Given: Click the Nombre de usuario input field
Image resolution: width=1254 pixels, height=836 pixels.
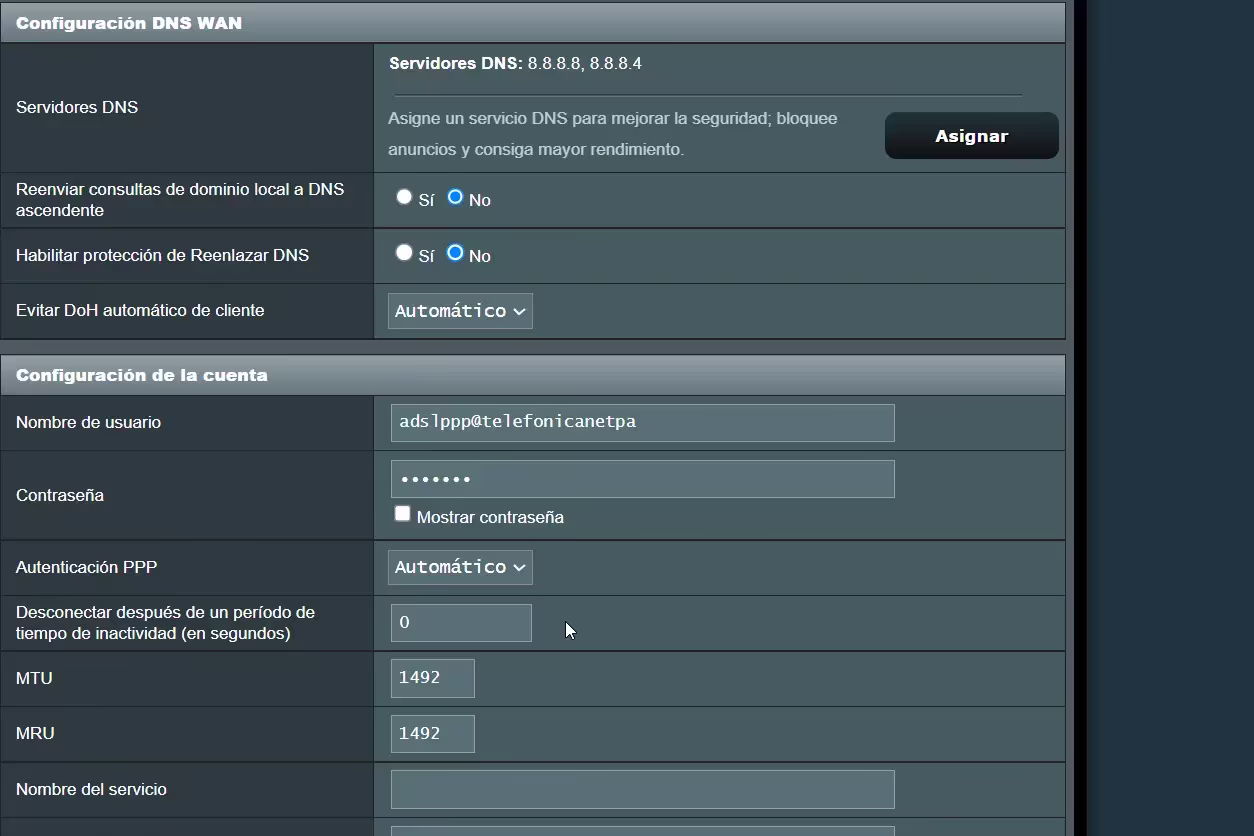Looking at the screenshot, I should pyautogui.click(x=642, y=422).
